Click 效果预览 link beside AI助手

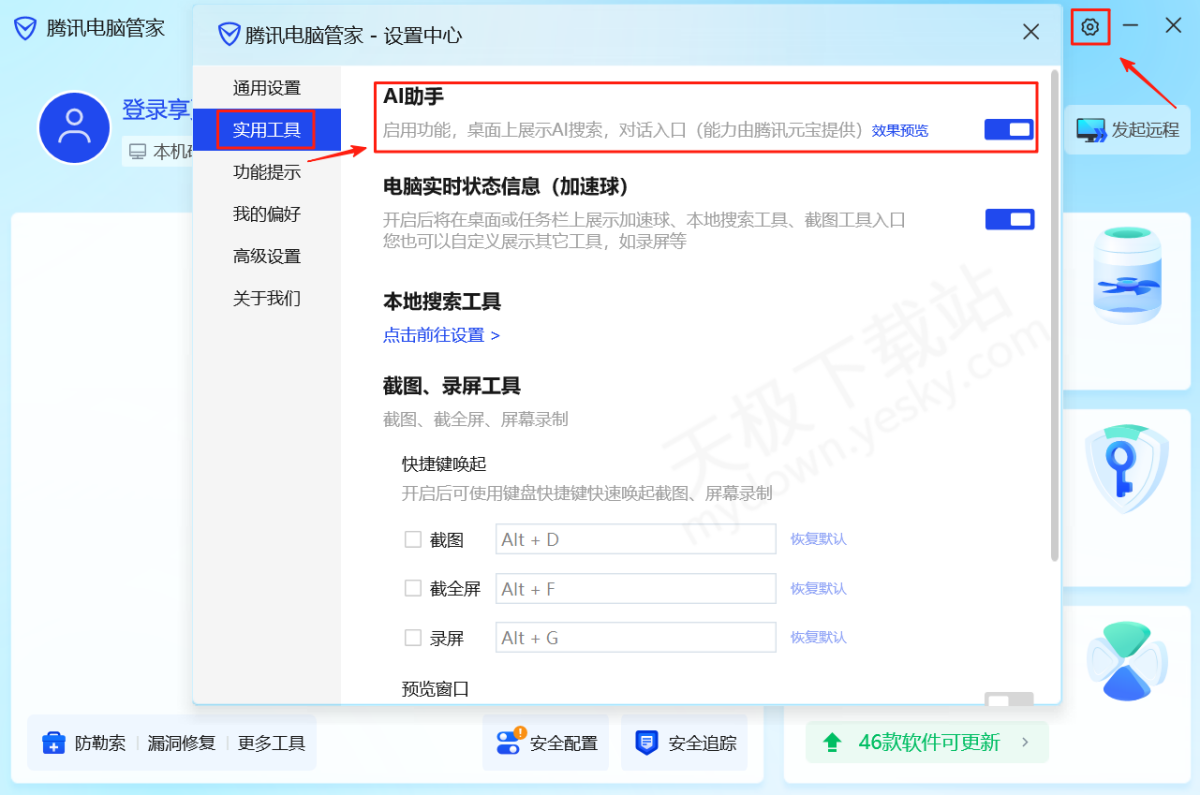899,131
